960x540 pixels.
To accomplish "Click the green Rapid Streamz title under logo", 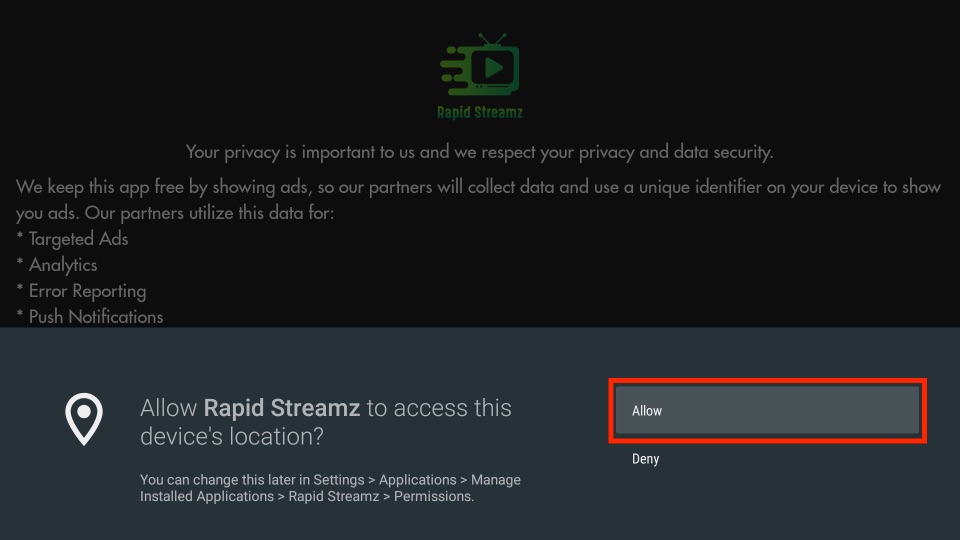I will [x=480, y=113].
